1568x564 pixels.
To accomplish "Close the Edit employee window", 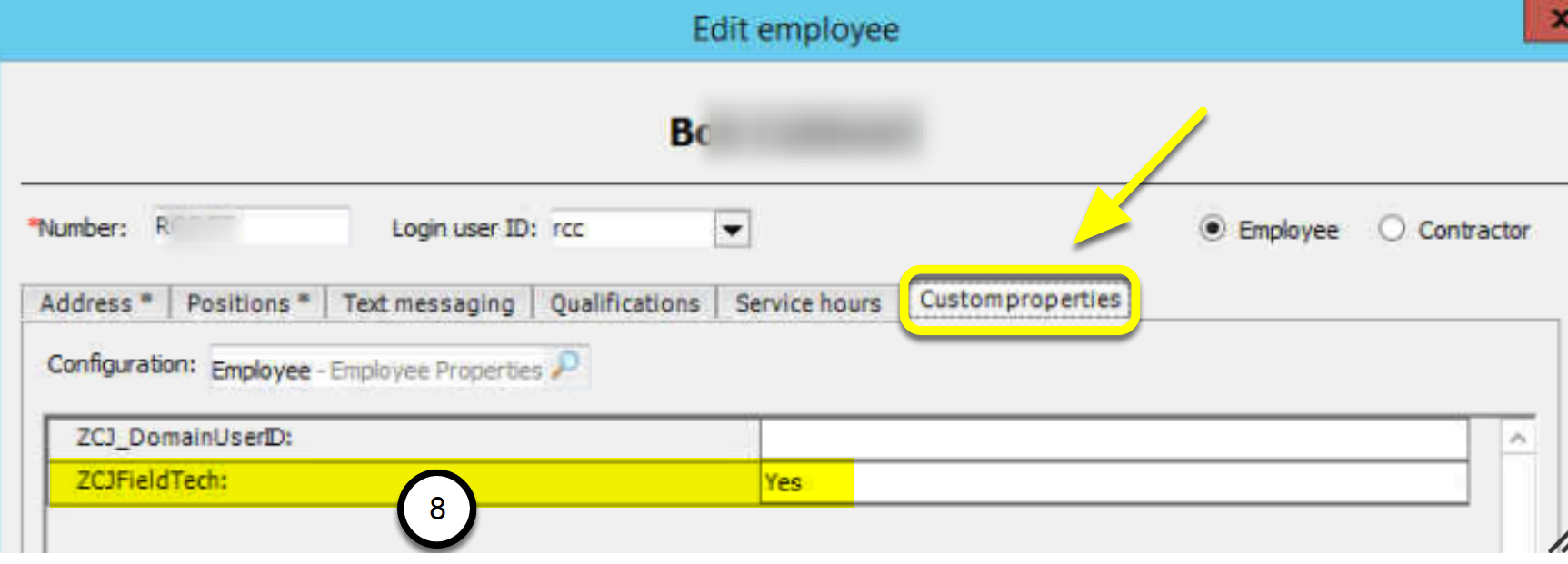I will (1550, 19).
